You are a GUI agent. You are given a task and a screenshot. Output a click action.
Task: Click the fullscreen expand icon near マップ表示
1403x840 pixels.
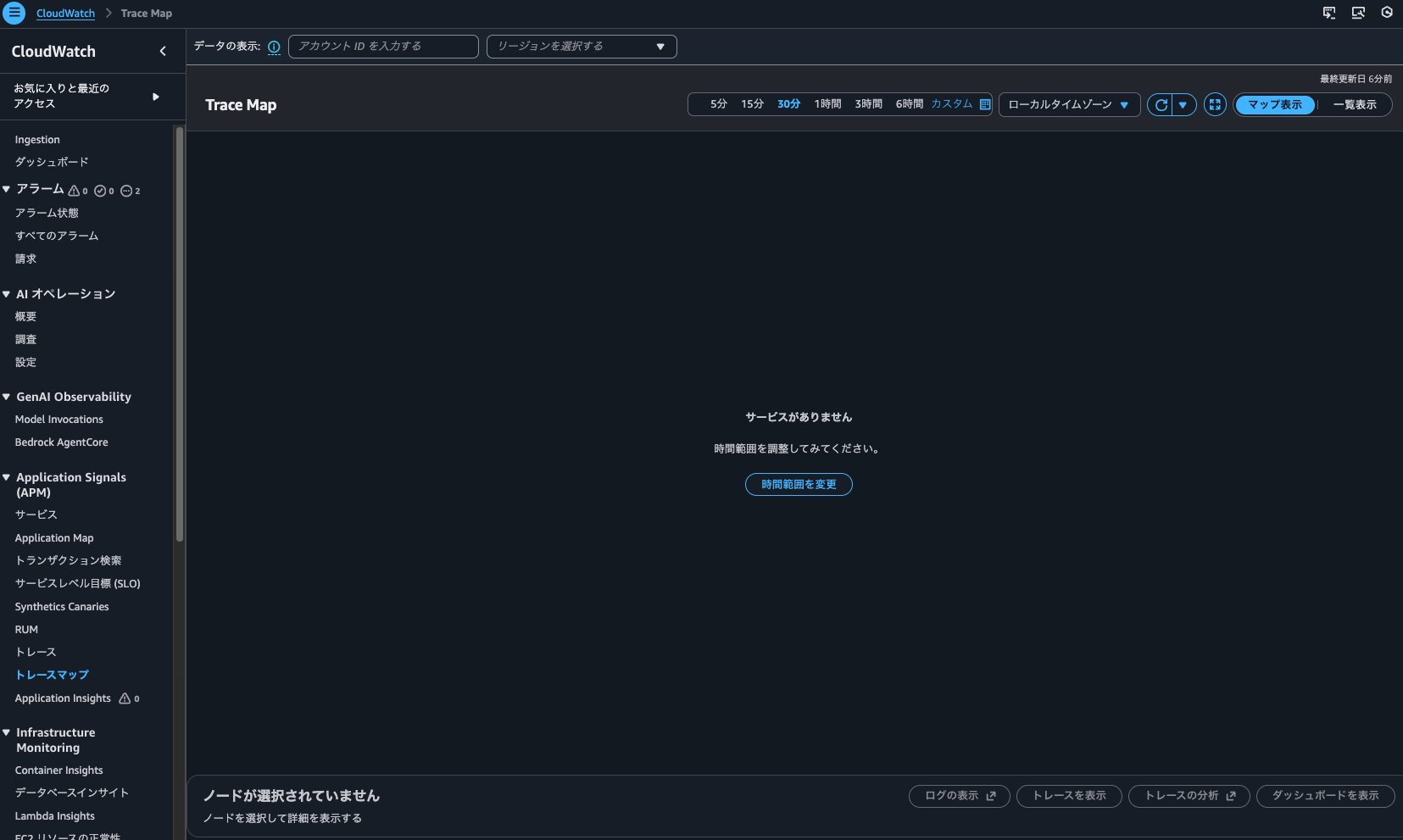click(x=1215, y=104)
